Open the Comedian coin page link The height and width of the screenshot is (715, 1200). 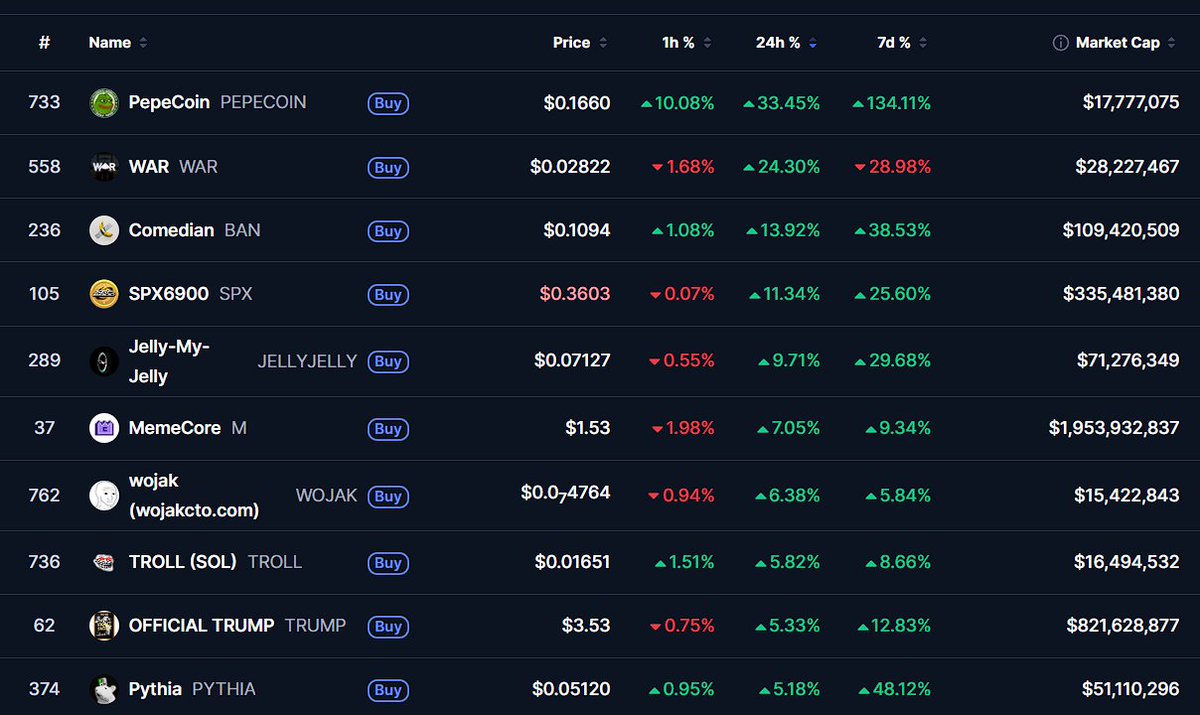pos(171,230)
